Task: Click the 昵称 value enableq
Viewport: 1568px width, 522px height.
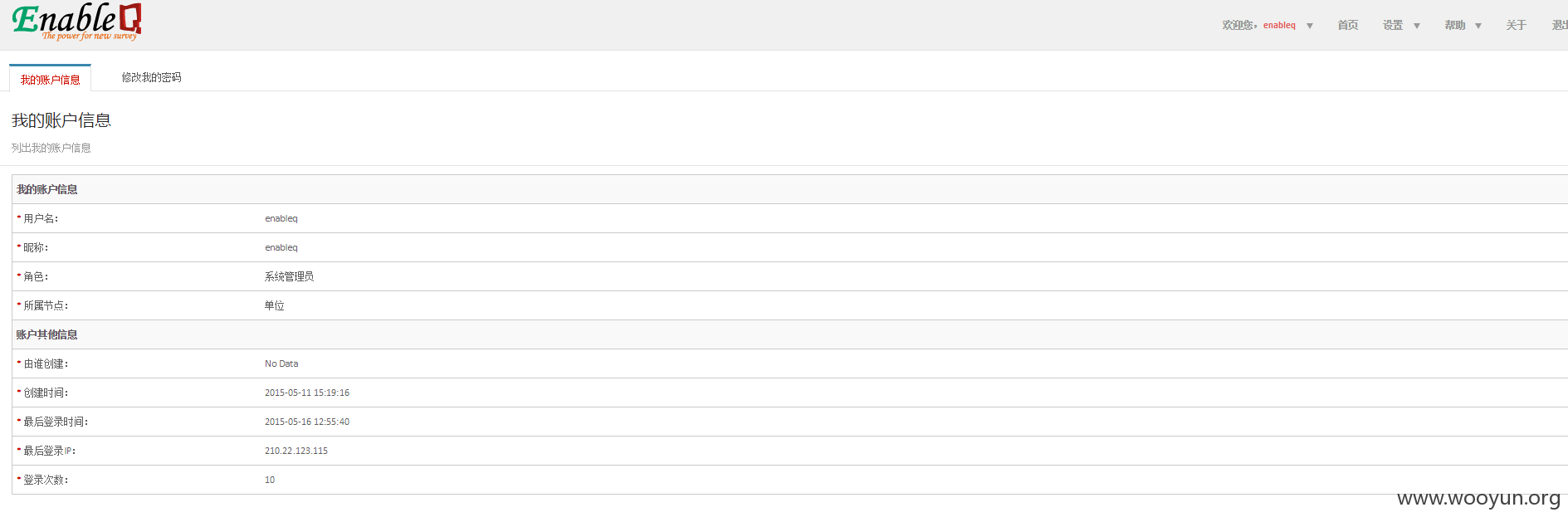Action: [x=281, y=247]
